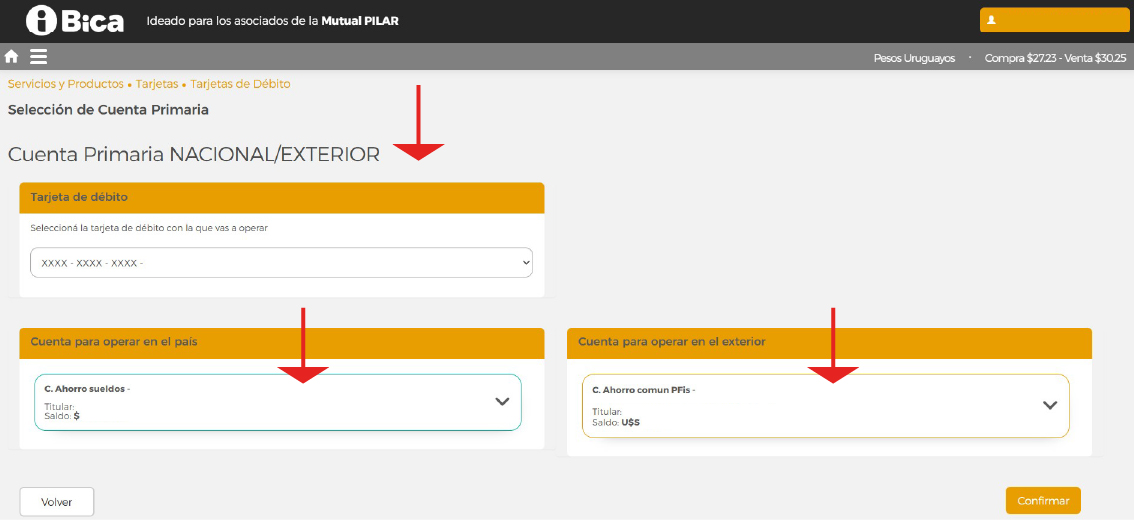1134x520 pixels.
Task: Click the Saldo: U$S text
Action: pyautogui.click(x=615, y=422)
